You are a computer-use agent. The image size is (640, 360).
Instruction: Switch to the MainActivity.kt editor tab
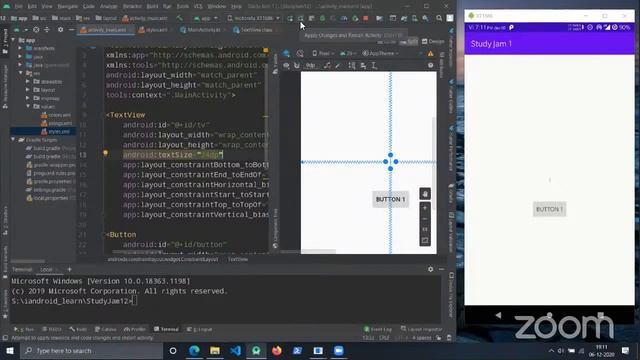(x=200, y=30)
